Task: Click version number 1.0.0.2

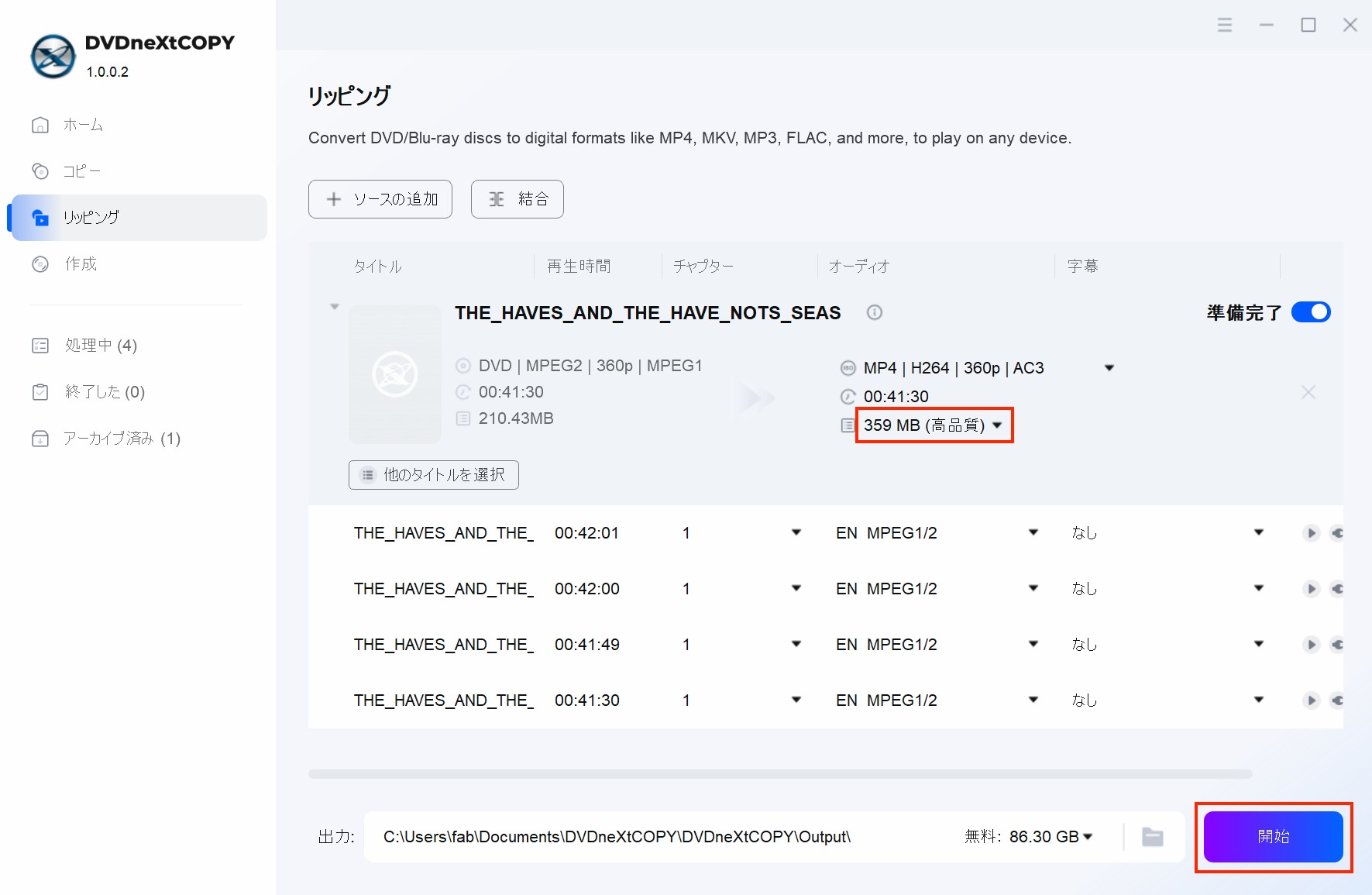Action: tap(107, 72)
